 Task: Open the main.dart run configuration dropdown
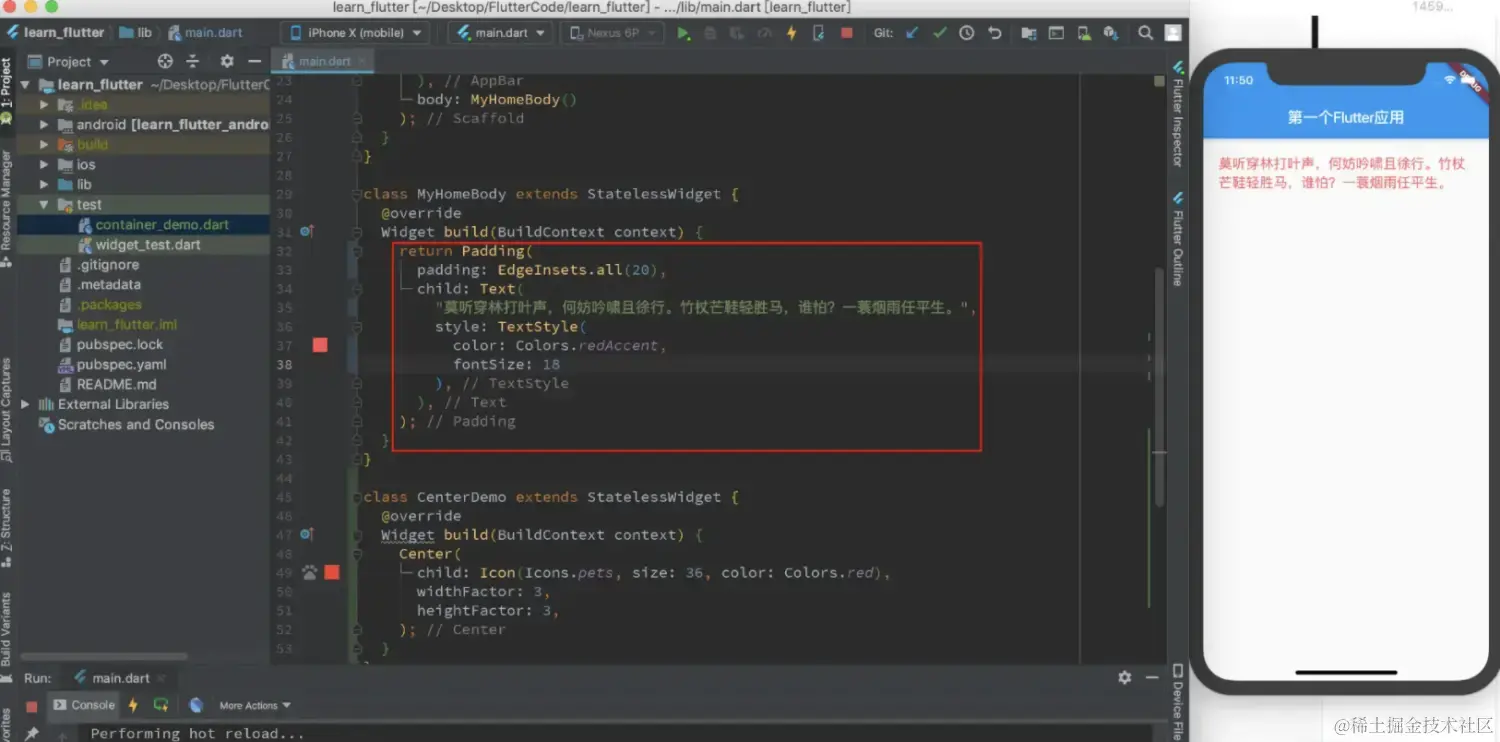[x=501, y=33]
